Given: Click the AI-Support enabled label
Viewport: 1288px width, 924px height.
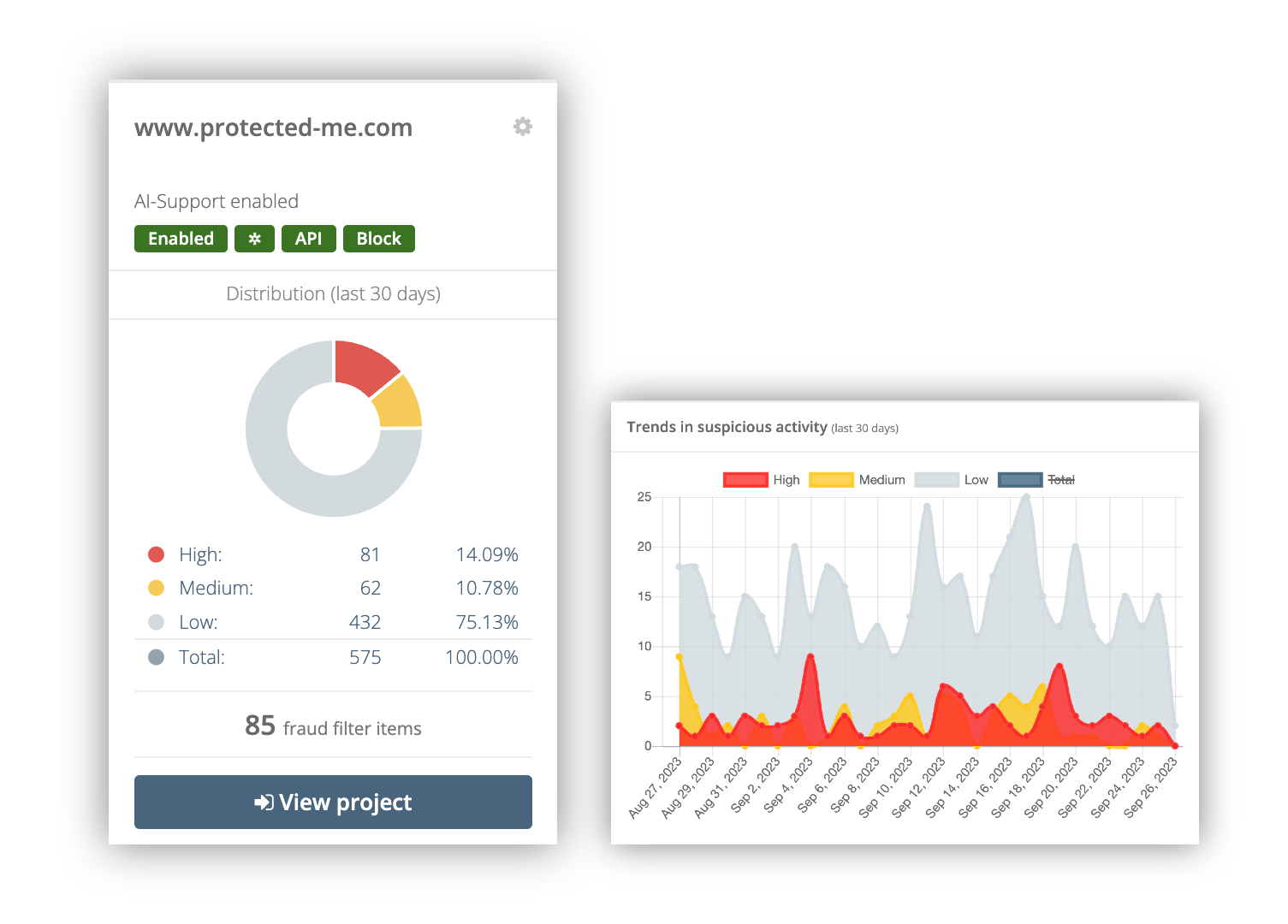Looking at the screenshot, I should click(x=217, y=201).
